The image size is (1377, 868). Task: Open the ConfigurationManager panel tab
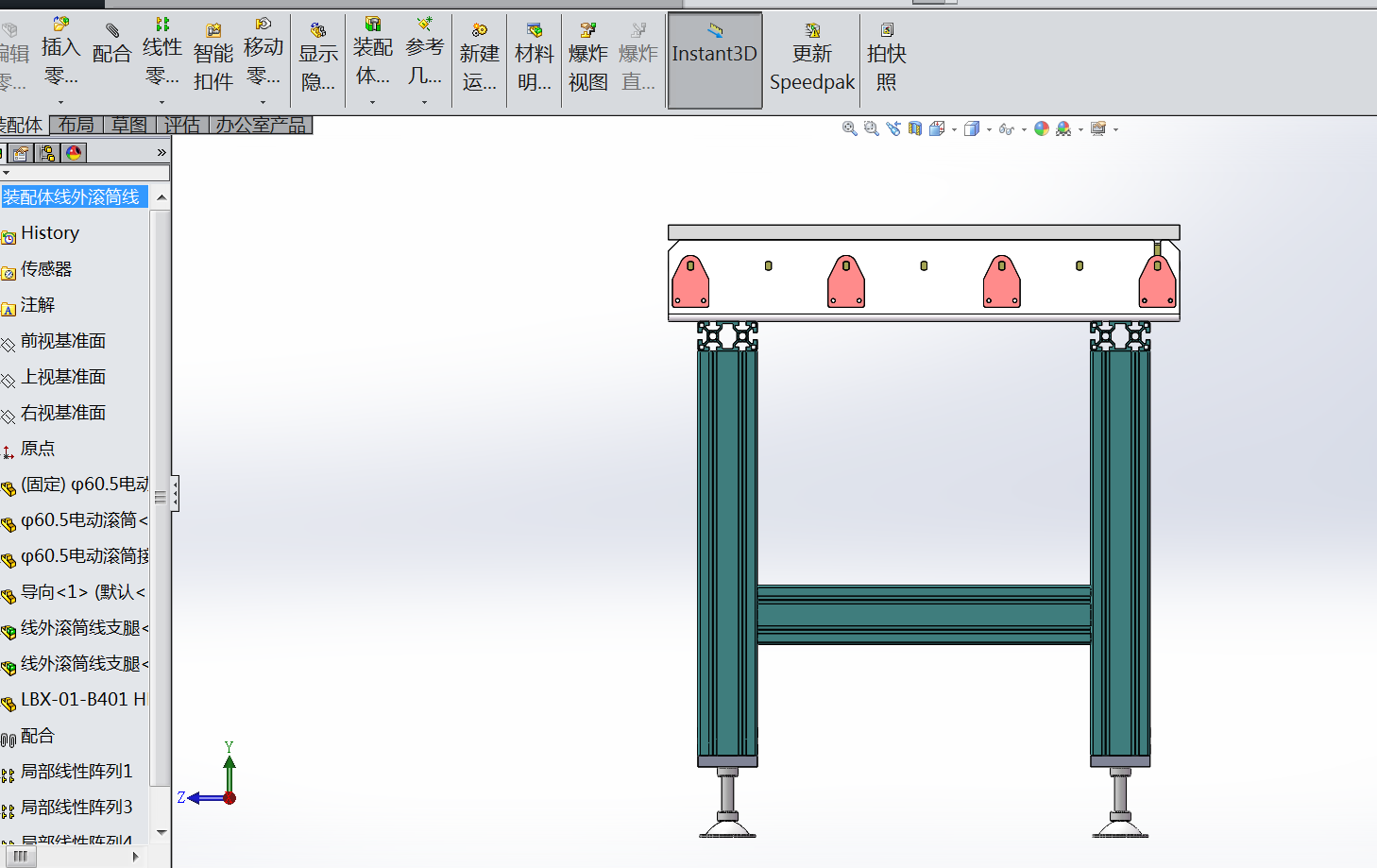point(47,152)
